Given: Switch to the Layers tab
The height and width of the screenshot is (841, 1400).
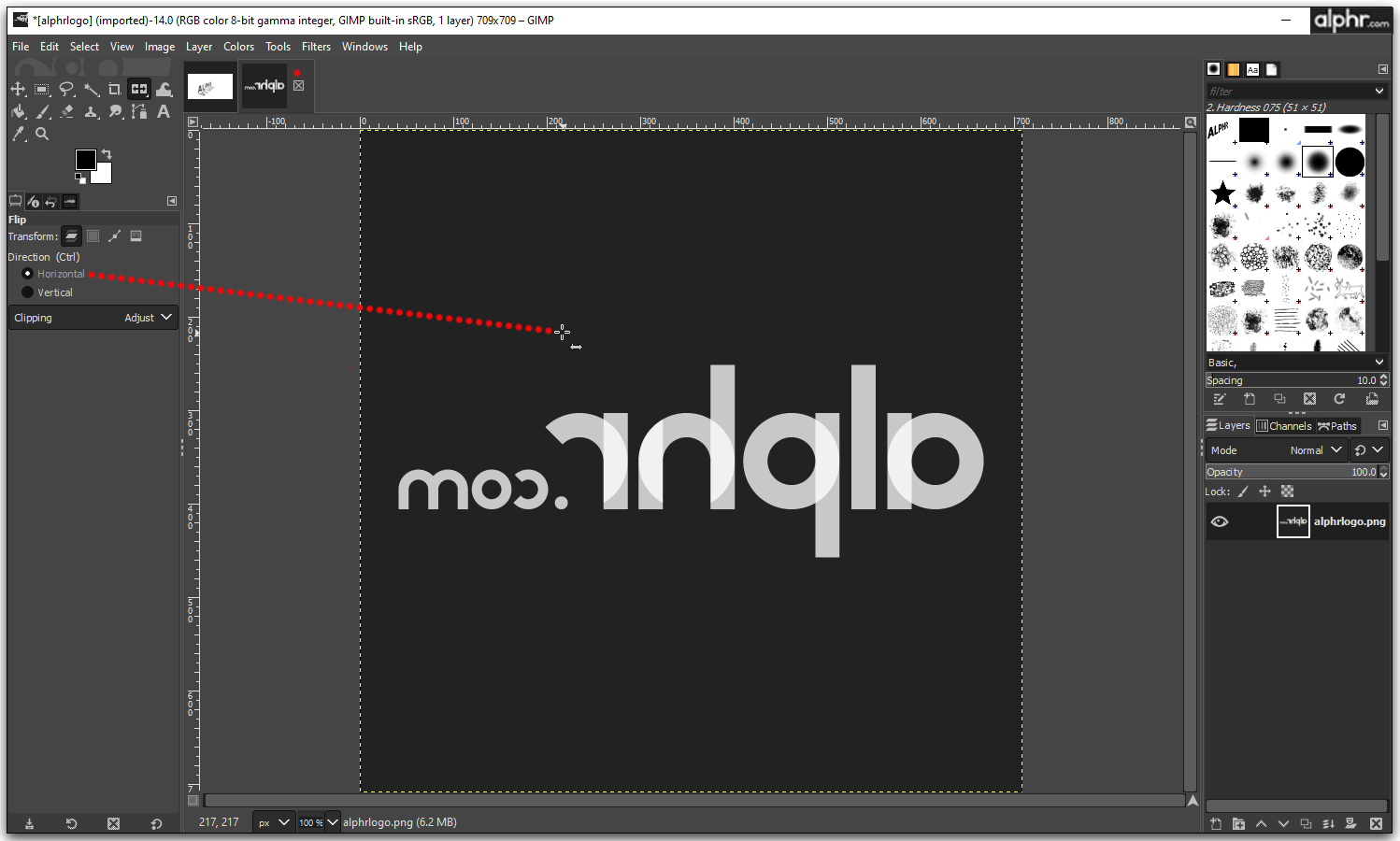Looking at the screenshot, I should click(1228, 425).
